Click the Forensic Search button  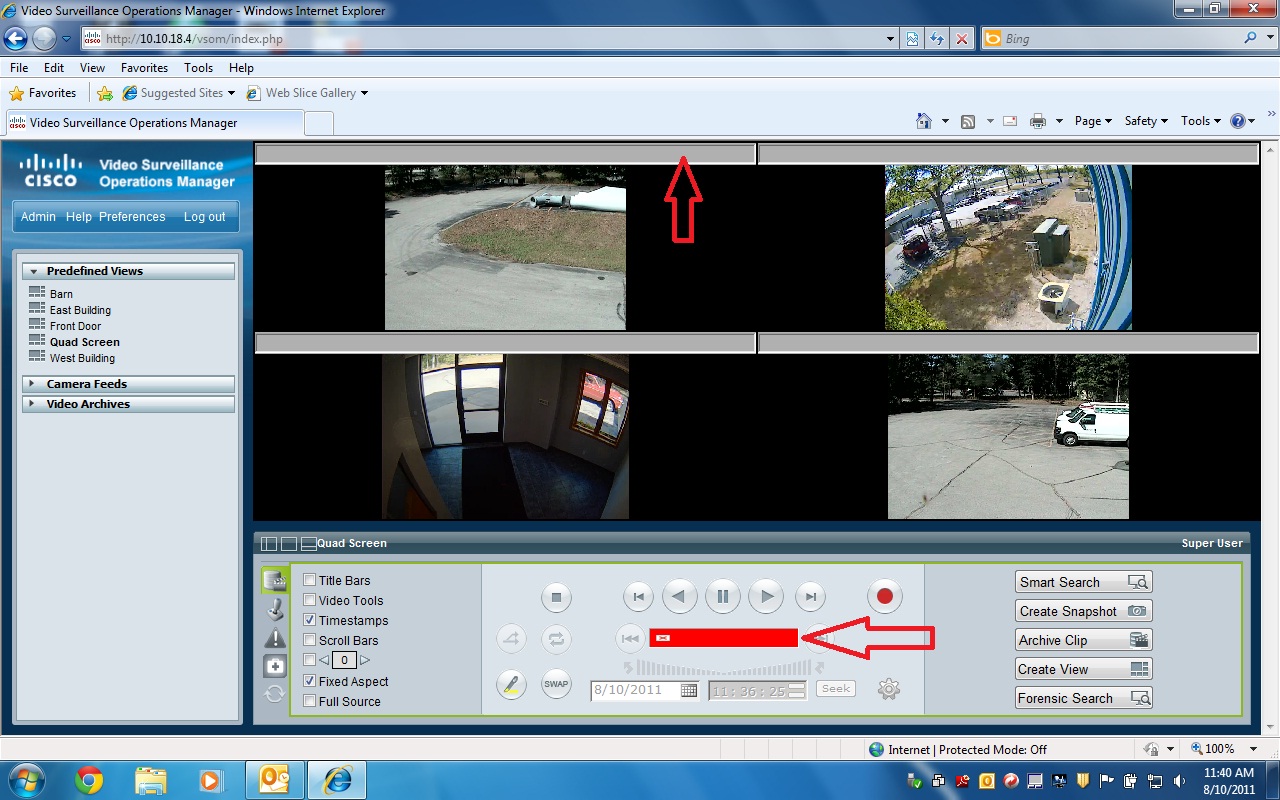click(1084, 698)
